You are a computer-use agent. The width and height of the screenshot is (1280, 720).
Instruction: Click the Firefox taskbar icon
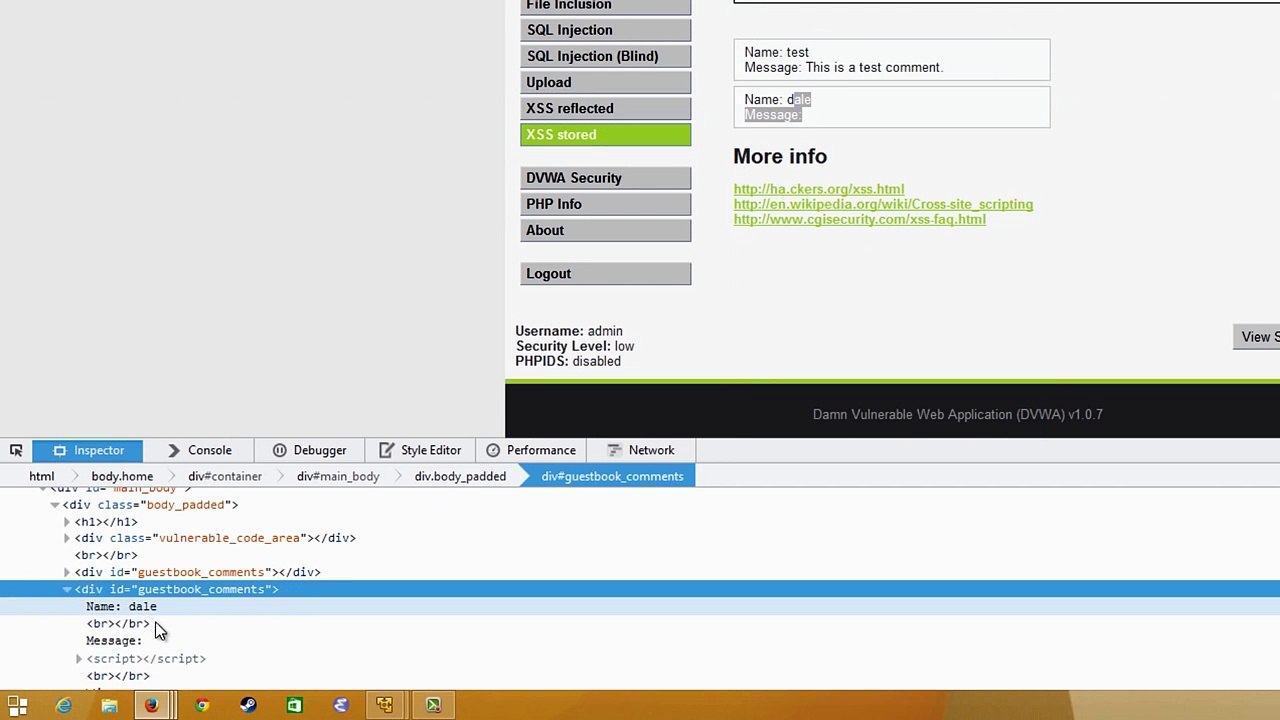(151, 706)
